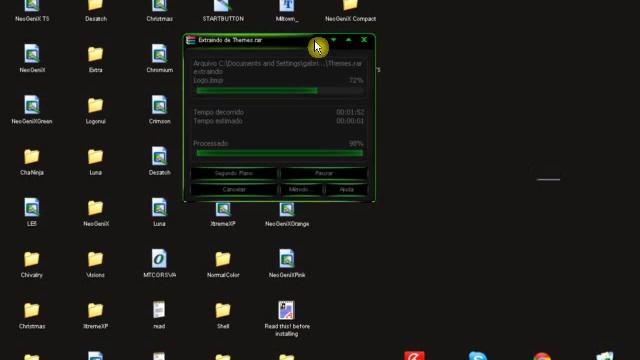
Task: Select the Crimson theme file
Action: [x=159, y=105]
